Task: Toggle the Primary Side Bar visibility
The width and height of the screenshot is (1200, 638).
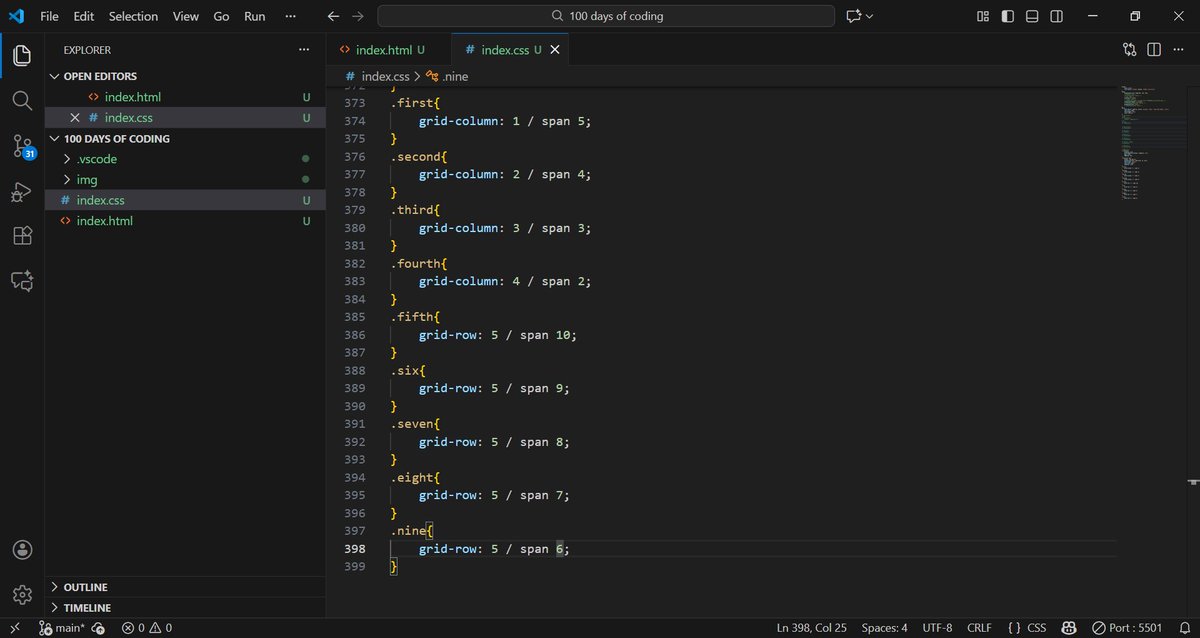Action: coord(1007,16)
